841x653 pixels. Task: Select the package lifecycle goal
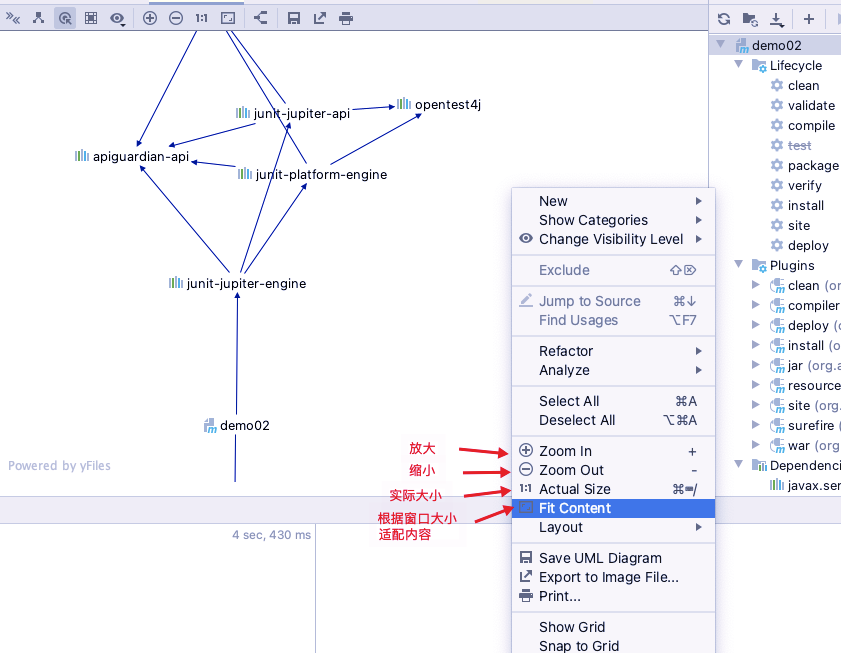805,166
